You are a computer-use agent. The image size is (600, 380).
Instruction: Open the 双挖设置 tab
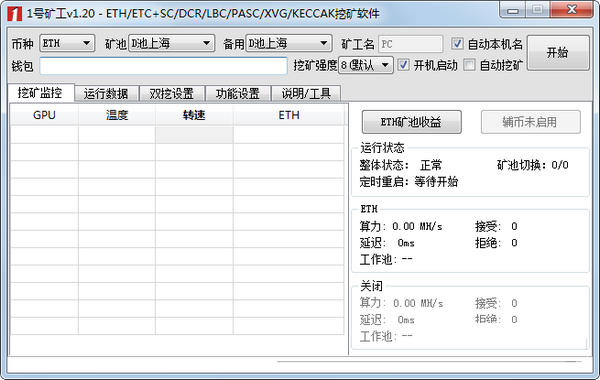pos(172,94)
